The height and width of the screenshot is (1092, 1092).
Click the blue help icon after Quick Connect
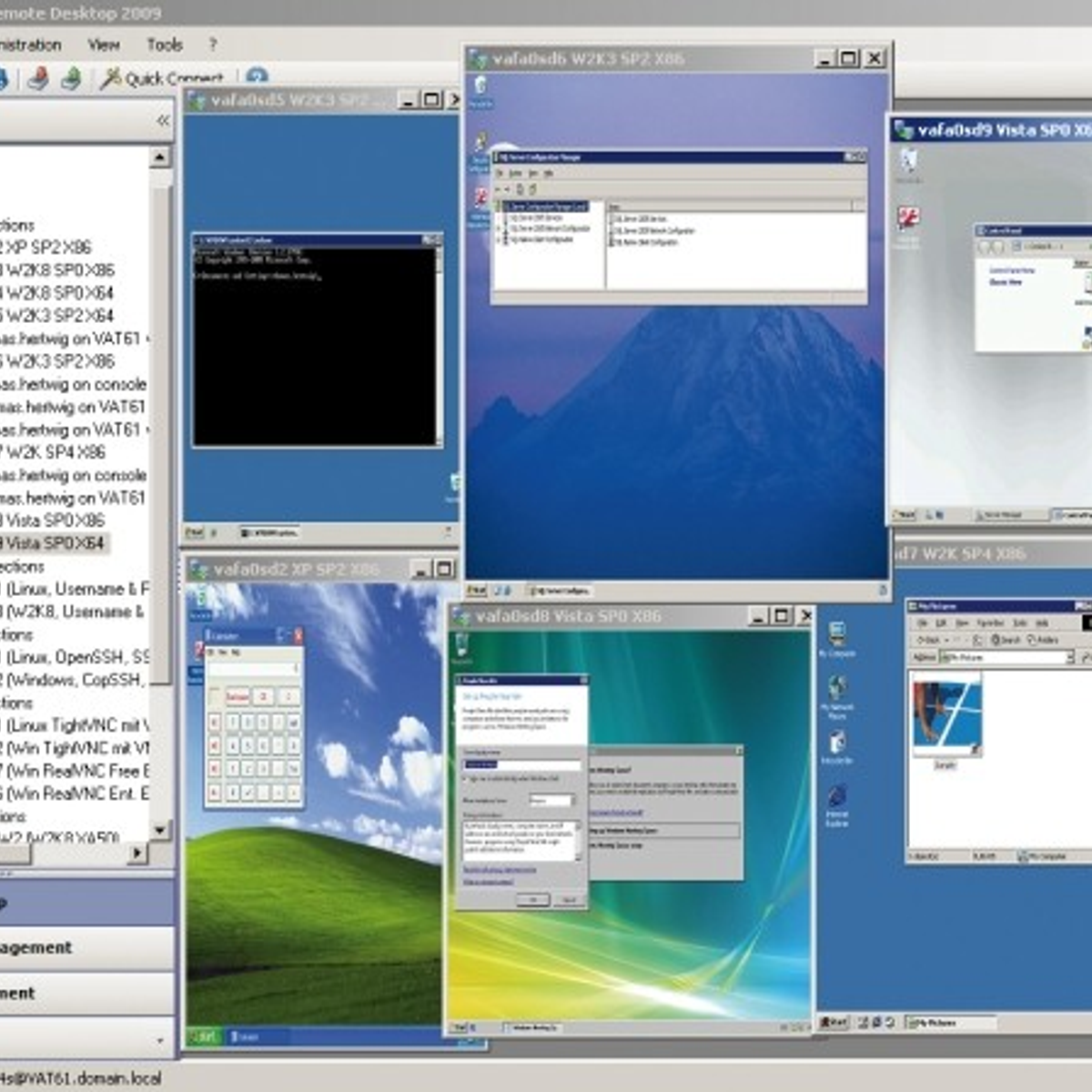(258, 77)
